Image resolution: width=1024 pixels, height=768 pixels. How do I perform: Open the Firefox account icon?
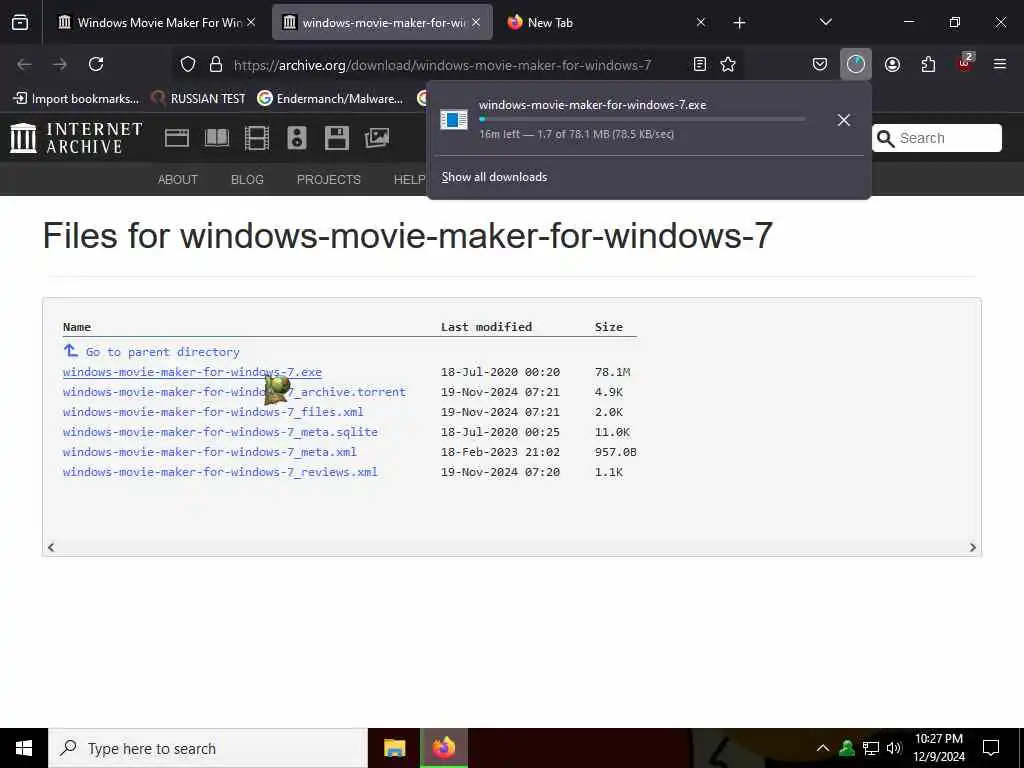coord(892,64)
